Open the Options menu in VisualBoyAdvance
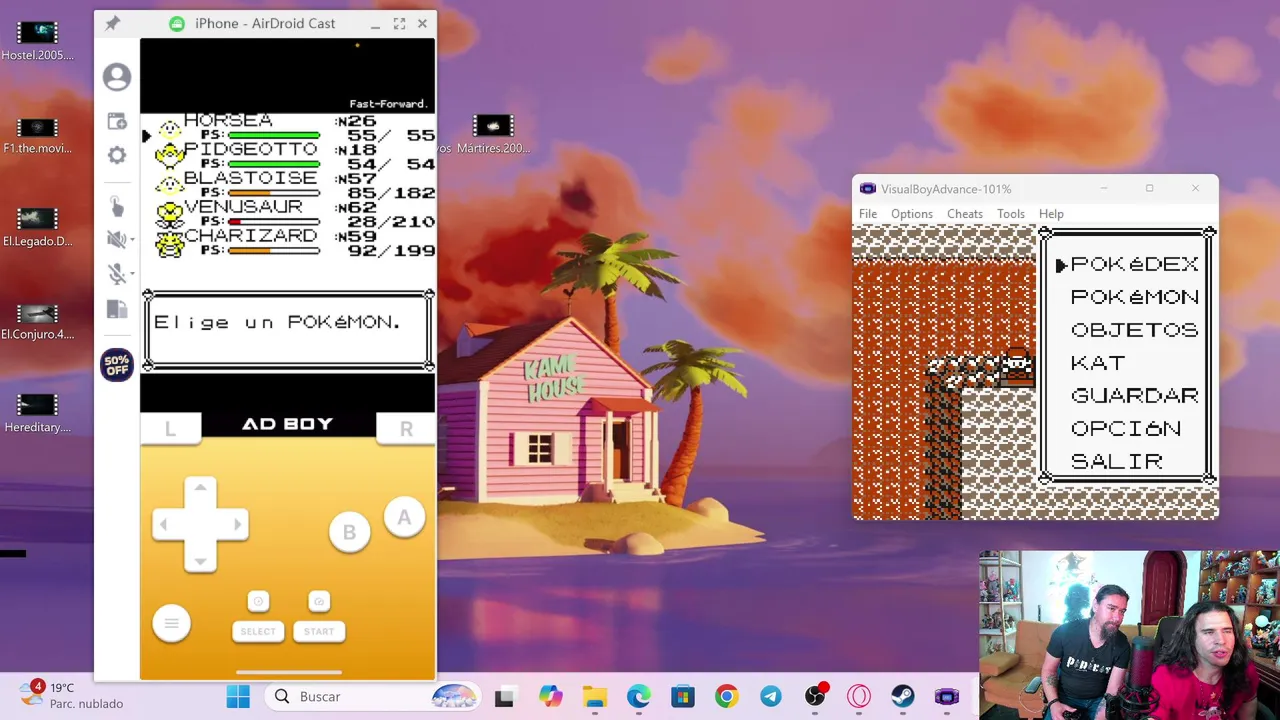This screenshot has height=720, width=1280. pyautogui.click(x=912, y=214)
